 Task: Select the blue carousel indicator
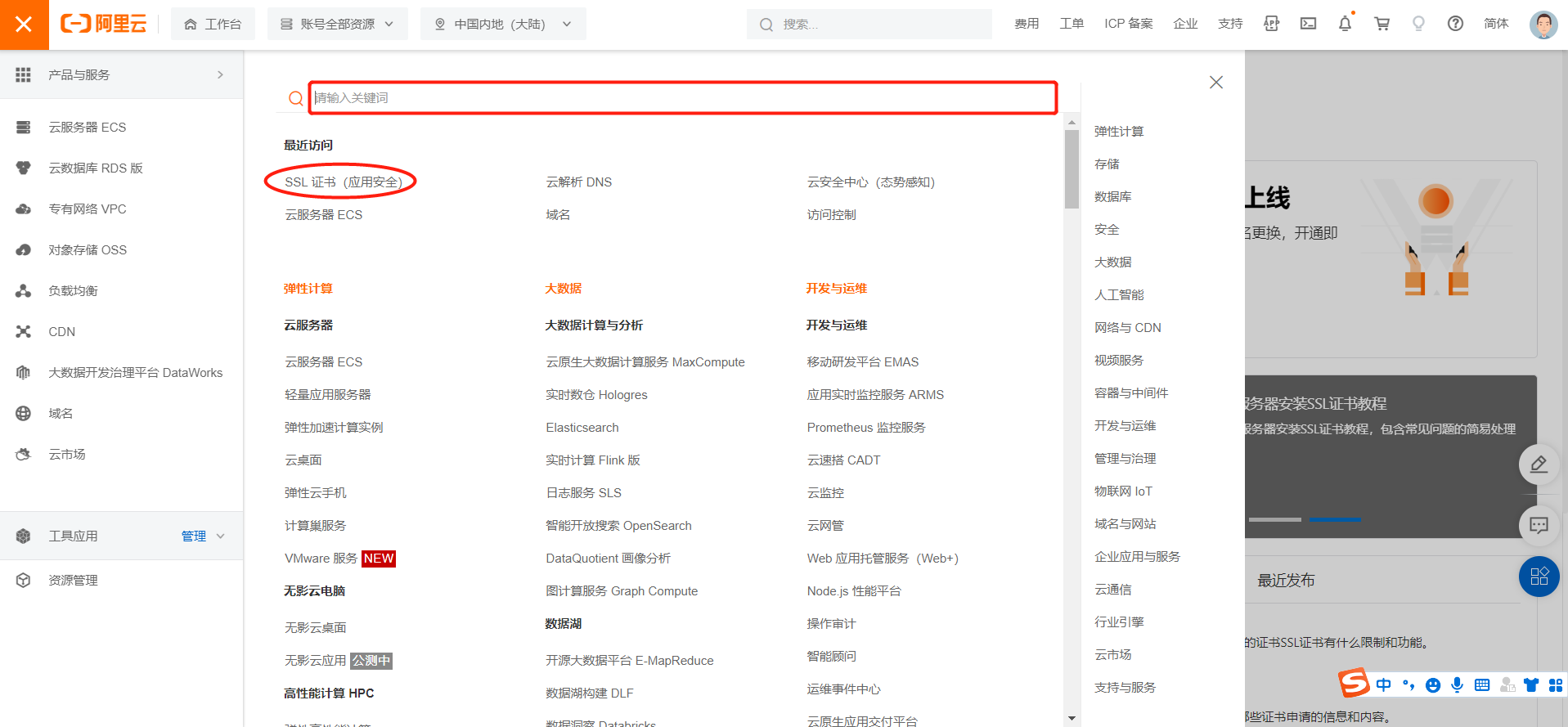point(1335,519)
